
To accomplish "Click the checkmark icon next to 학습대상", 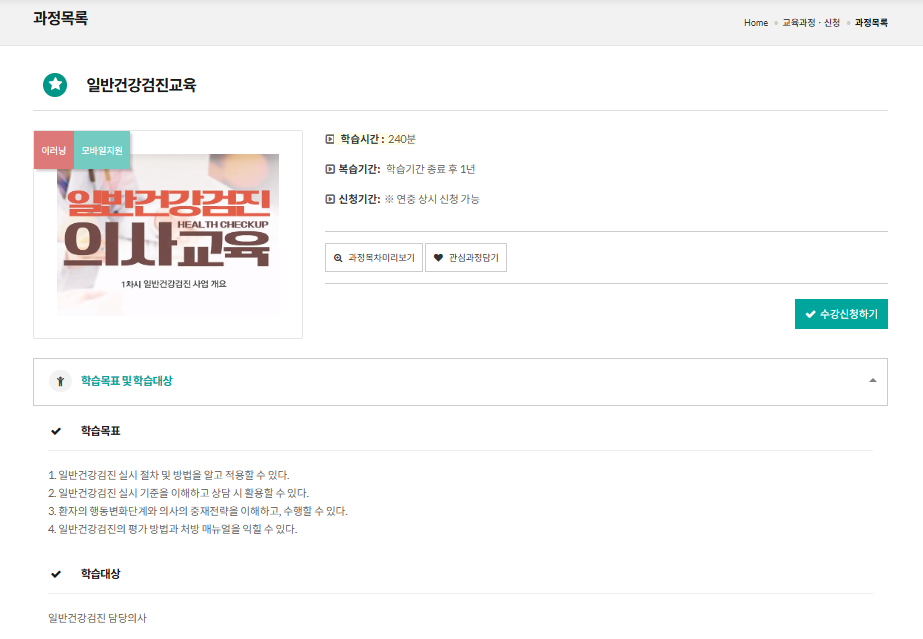I will (x=56, y=574).
